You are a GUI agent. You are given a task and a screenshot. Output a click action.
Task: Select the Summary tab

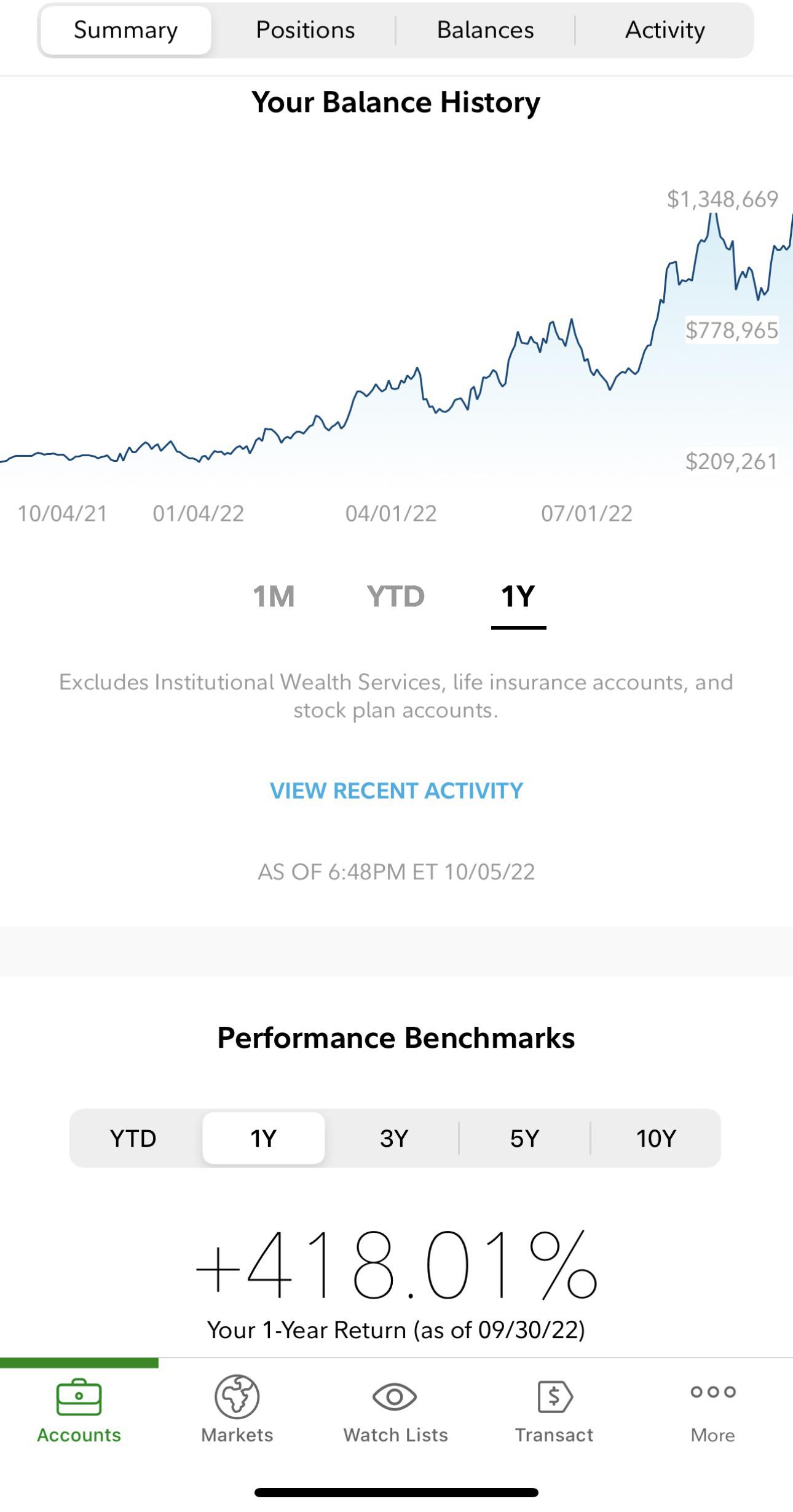(x=125, y=30)
